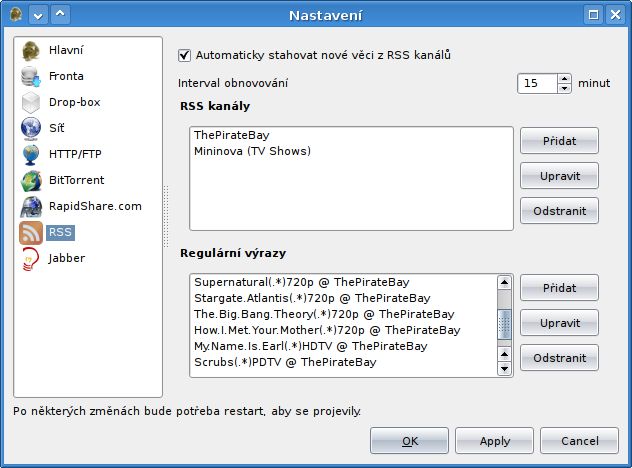Increase the refresh interval with up arrow
The width and height of the screenshot is (632, 468).
point(564,79)
